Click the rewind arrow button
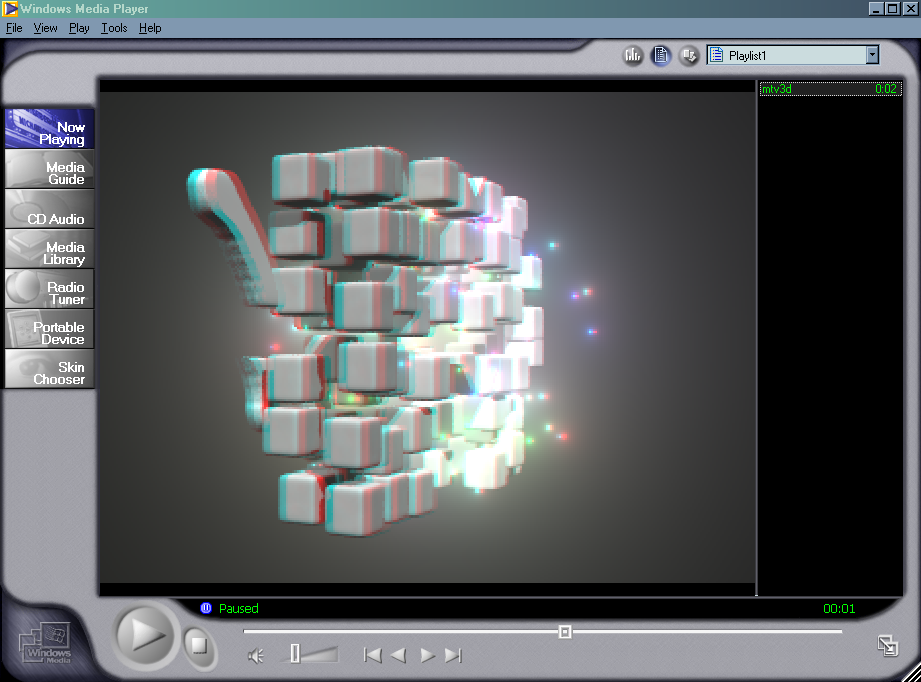This screenshot has height=682, width=921. [399, 655]
